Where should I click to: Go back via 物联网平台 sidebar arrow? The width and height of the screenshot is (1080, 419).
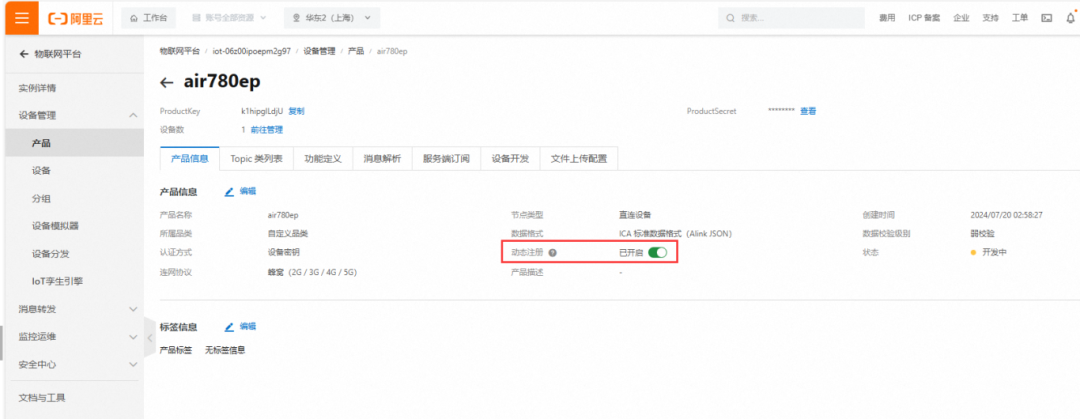[23, 54]
